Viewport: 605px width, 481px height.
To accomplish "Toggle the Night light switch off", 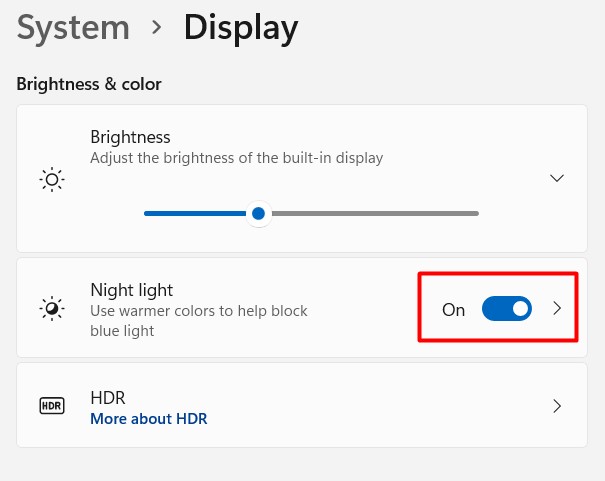I will (x=506, y=309).
